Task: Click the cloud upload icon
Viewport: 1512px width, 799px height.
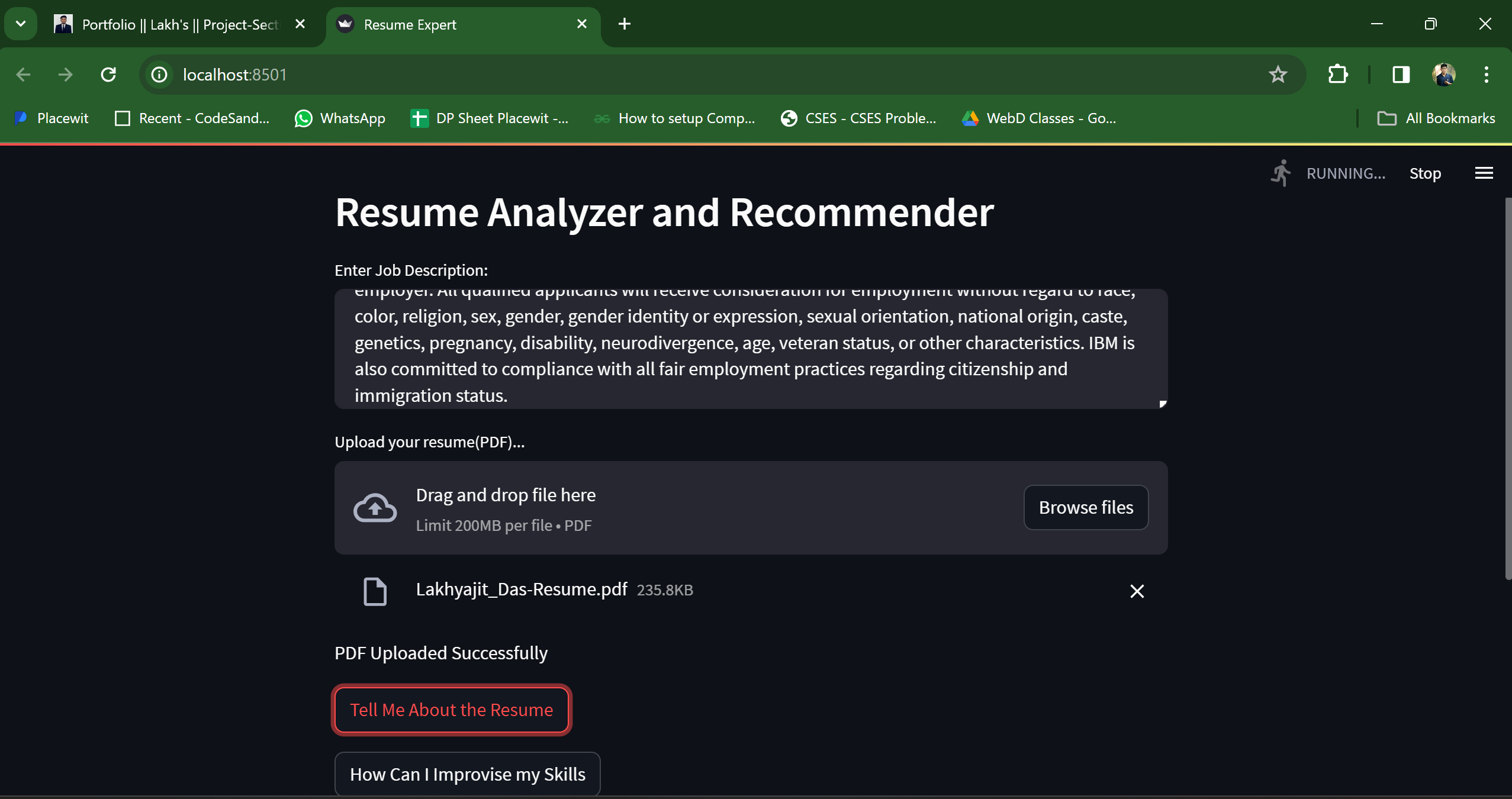Action: point(375,508)
